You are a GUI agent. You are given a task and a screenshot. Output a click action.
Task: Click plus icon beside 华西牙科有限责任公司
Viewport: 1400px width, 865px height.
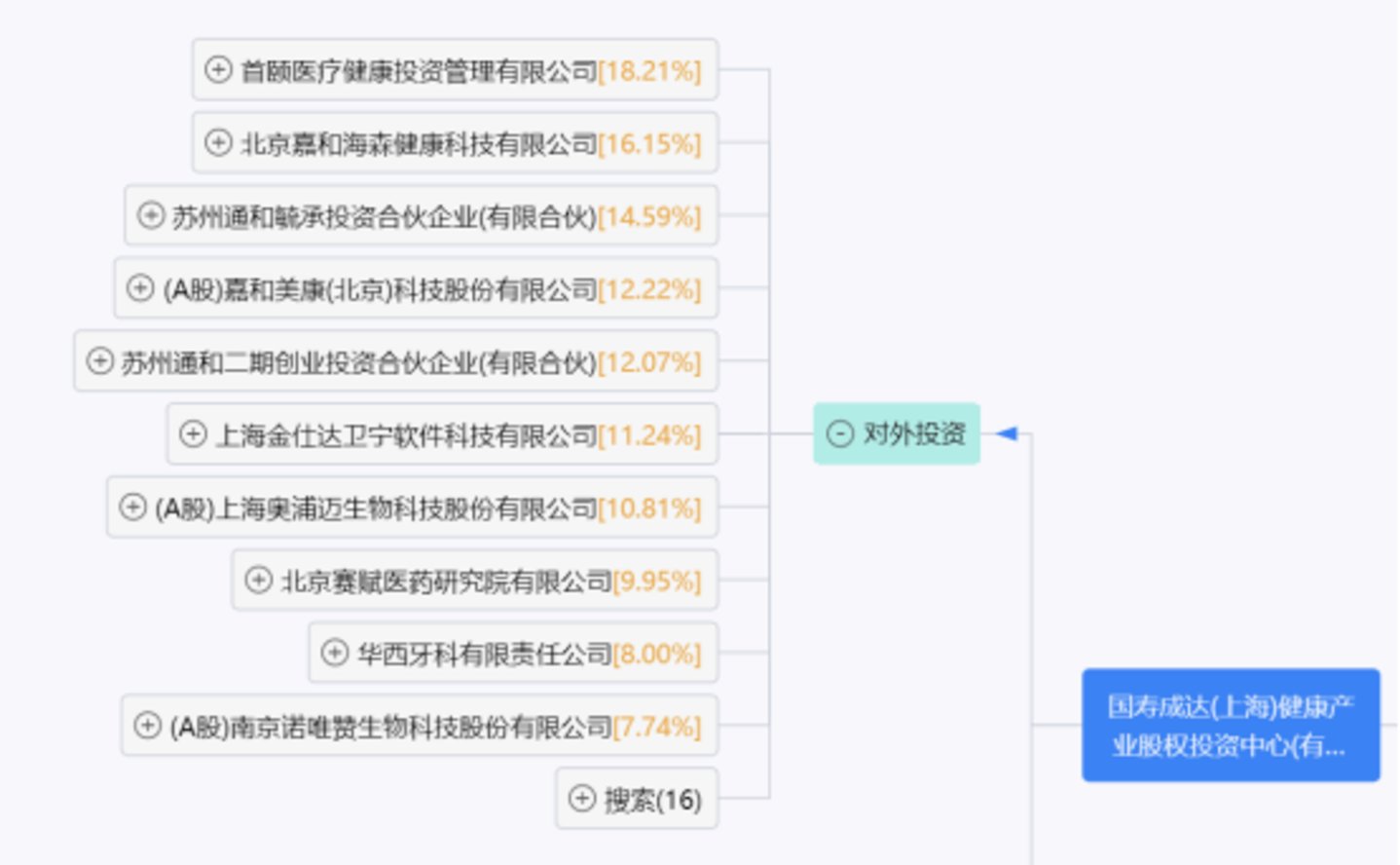(x=335, y=653)
